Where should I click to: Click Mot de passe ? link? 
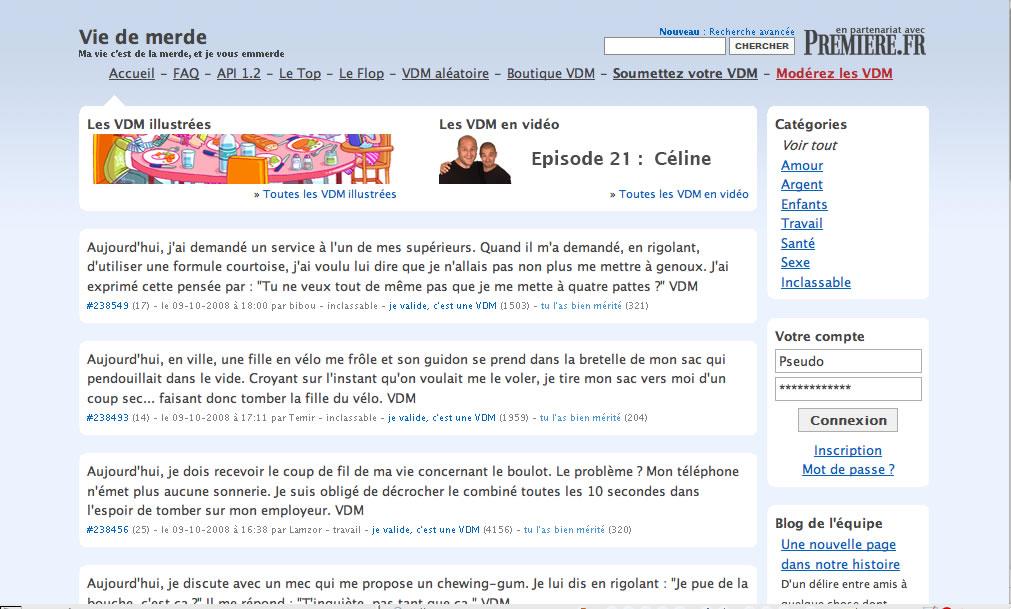coord(849,470)
